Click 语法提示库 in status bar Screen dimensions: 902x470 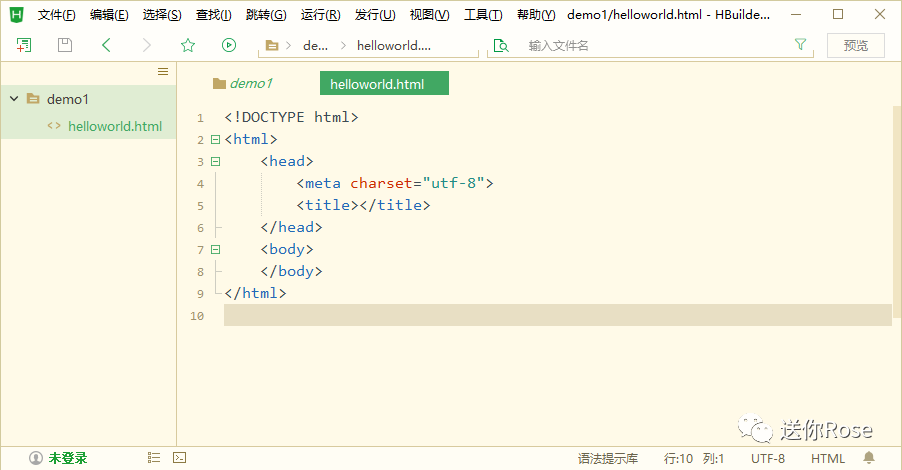pyautogui.click(x=607, y=458)
